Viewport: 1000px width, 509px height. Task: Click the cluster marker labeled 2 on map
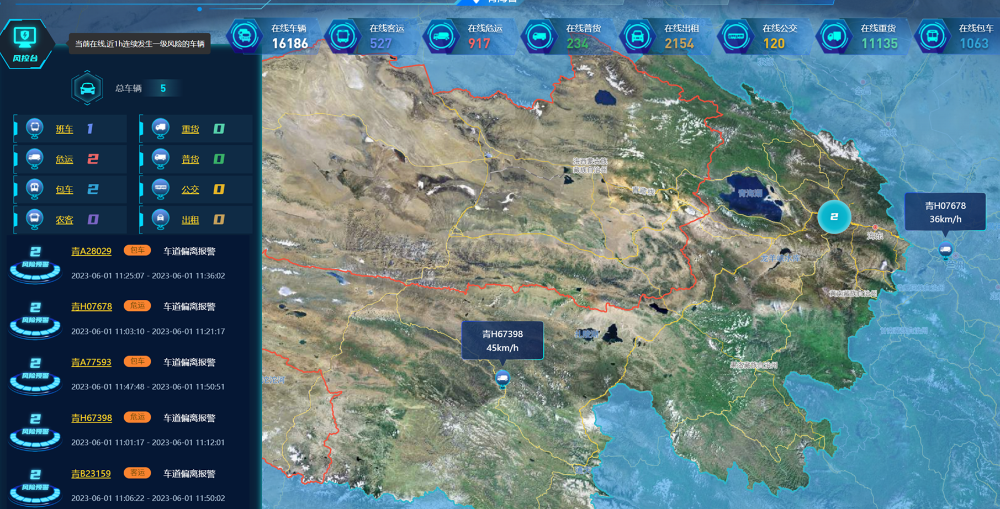(x=833, y=215)
